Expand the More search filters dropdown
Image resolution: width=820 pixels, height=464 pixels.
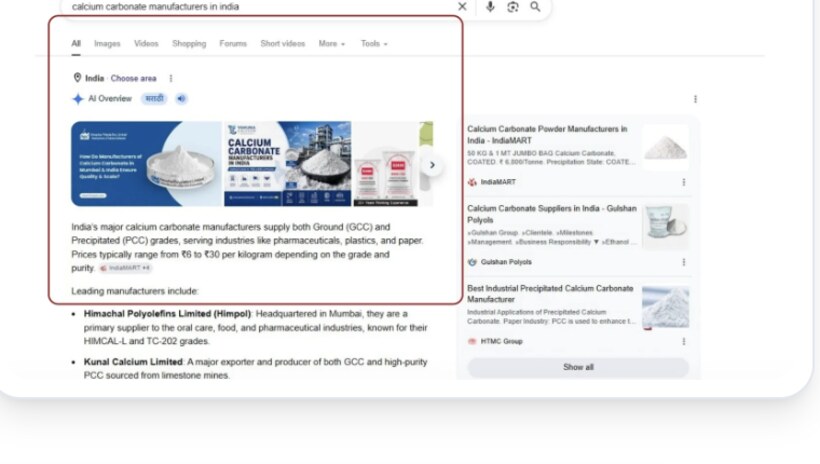tap(332, 44)
